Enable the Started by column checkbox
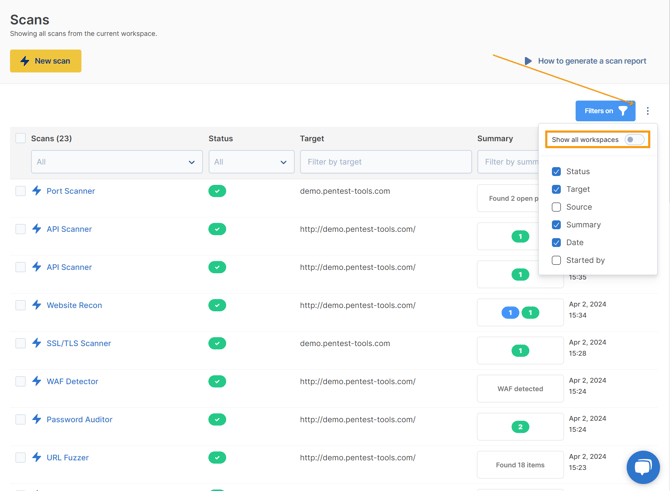 [556, 260]
